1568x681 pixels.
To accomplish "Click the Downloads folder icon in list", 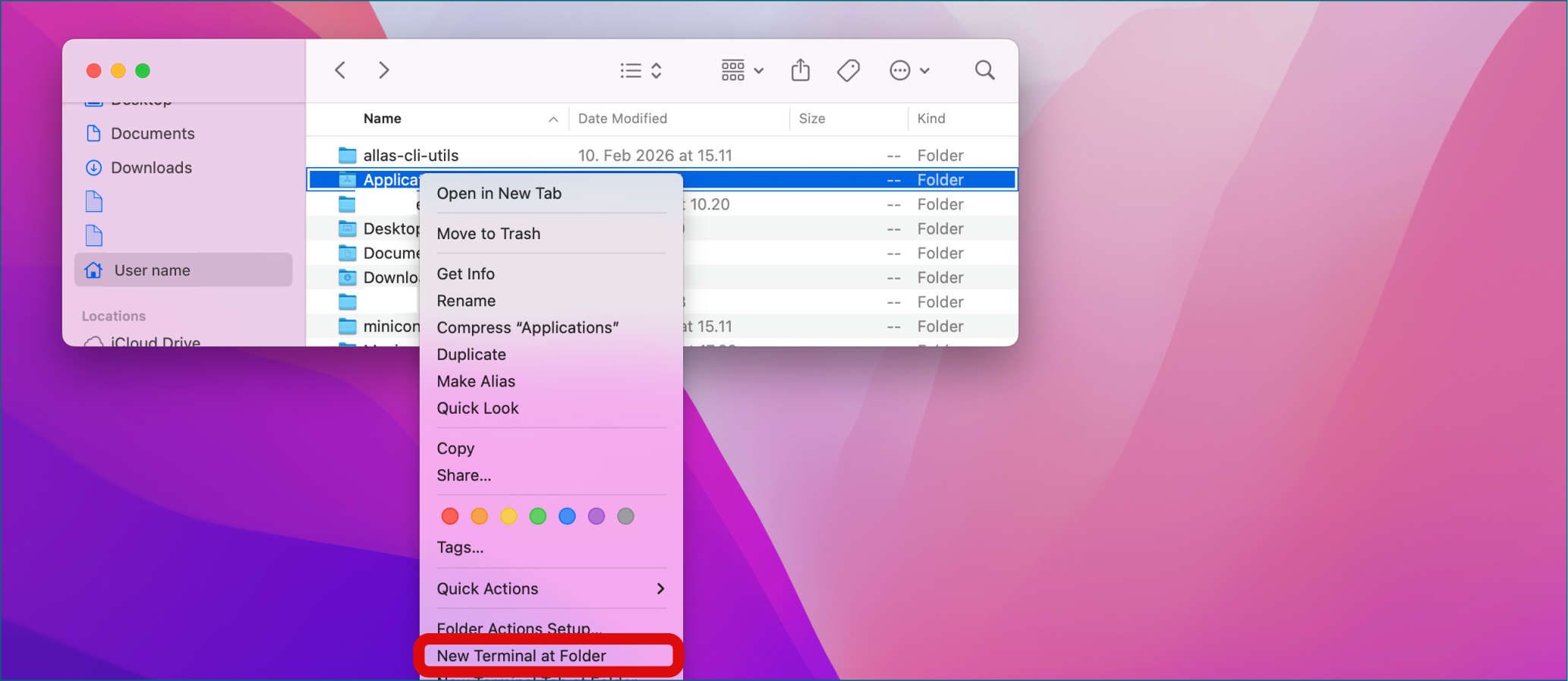I will tap(348, 277).
